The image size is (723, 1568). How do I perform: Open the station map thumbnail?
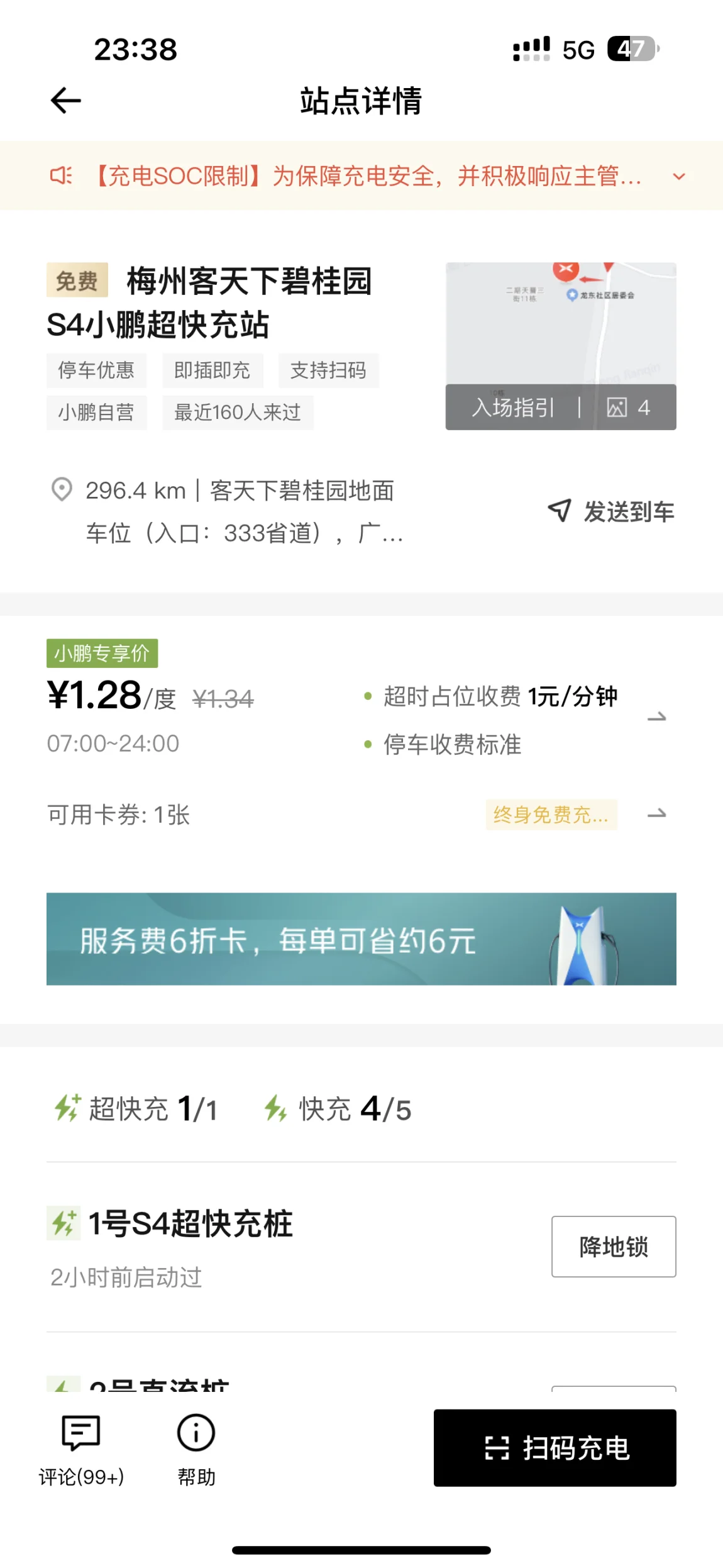click(x=561, y=323)
